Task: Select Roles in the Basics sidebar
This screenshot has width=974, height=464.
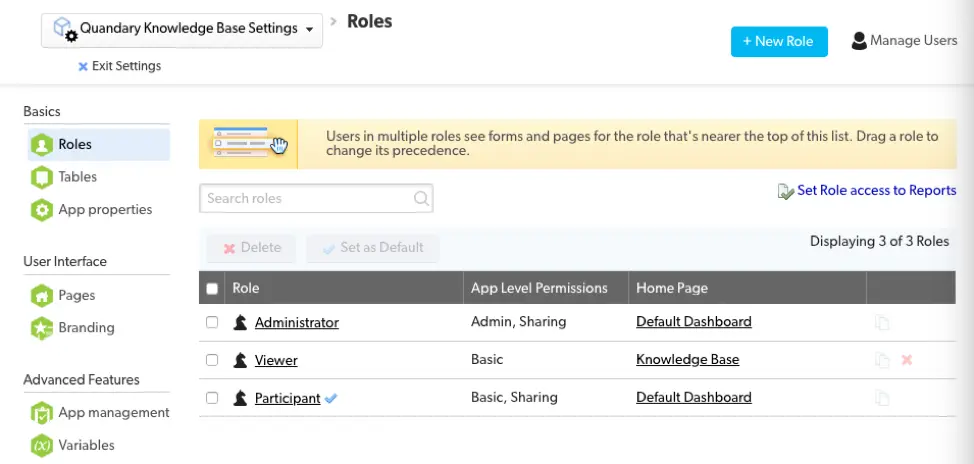Action: 99,144
